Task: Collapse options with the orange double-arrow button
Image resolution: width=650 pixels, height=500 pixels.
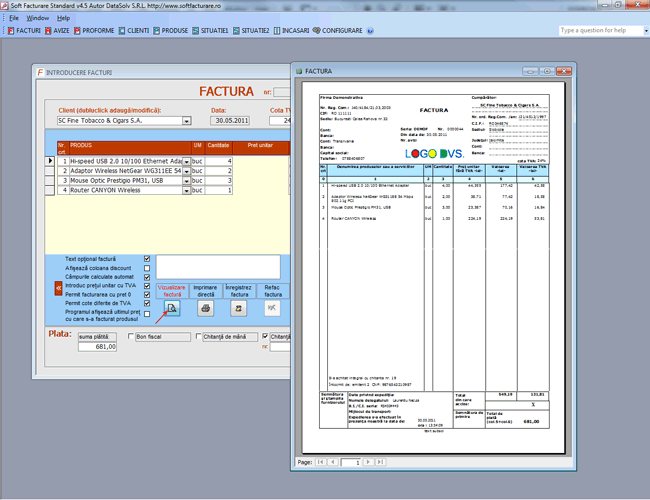Action: (58, 288)
